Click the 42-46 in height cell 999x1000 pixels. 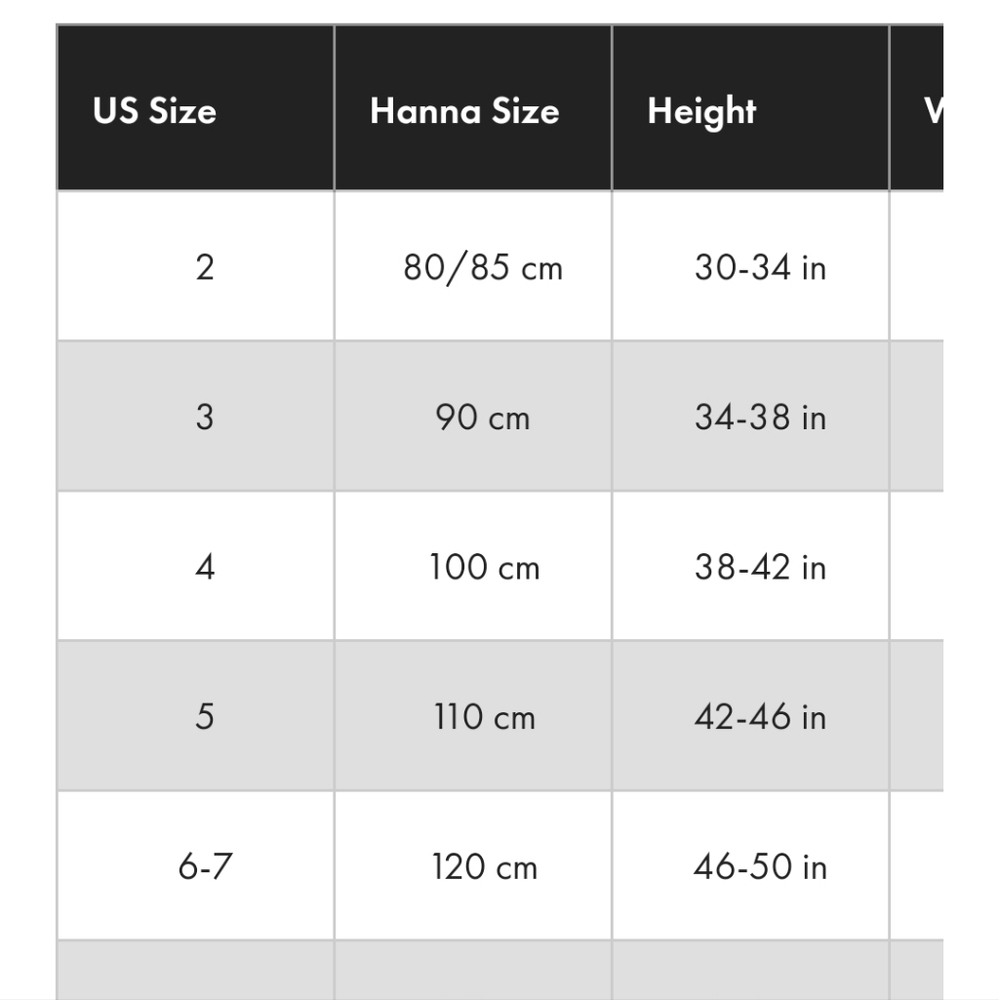tap(750, 716)
